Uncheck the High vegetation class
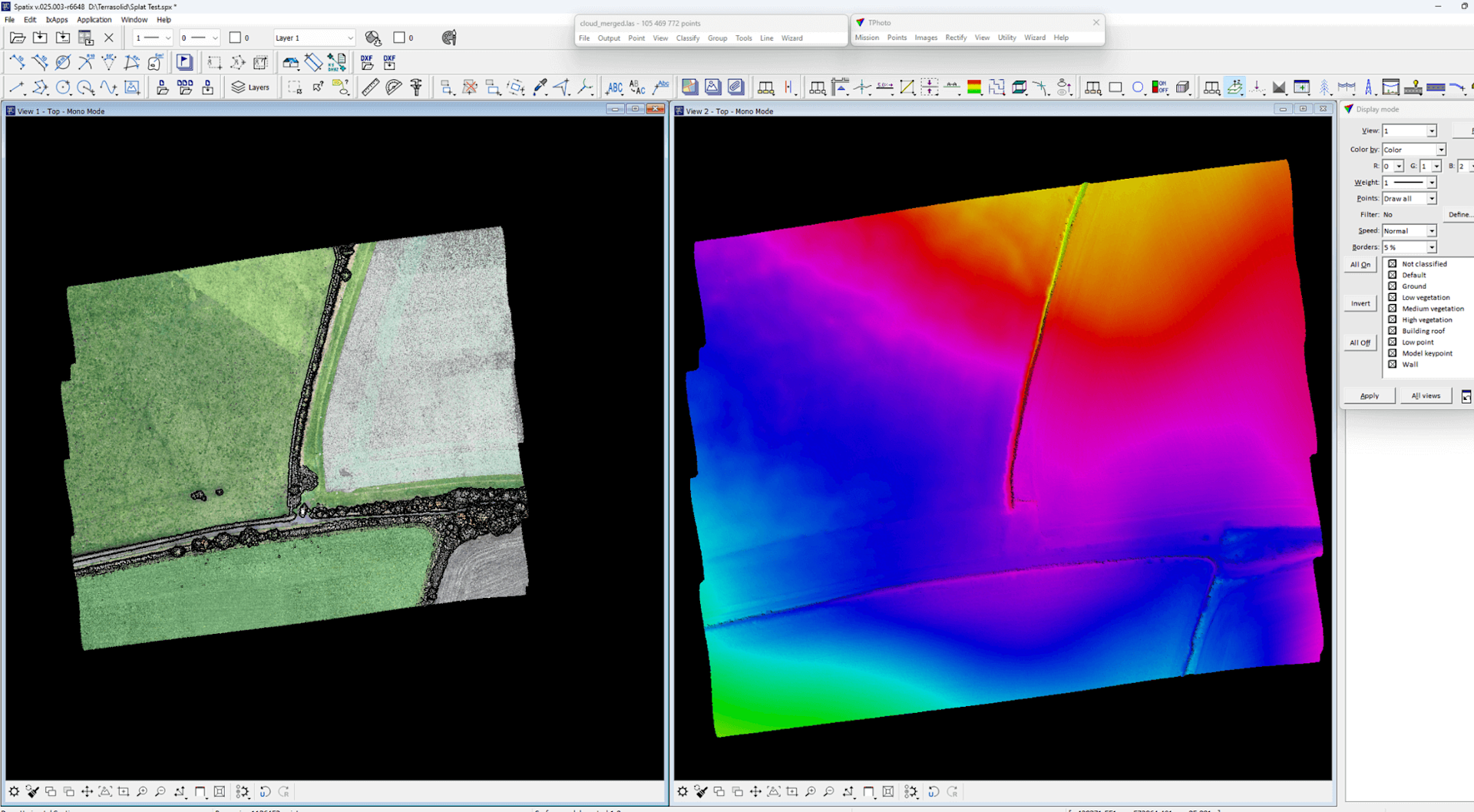The height and width of the screenshot is (812, 1474). click(x=1392, y=320)
